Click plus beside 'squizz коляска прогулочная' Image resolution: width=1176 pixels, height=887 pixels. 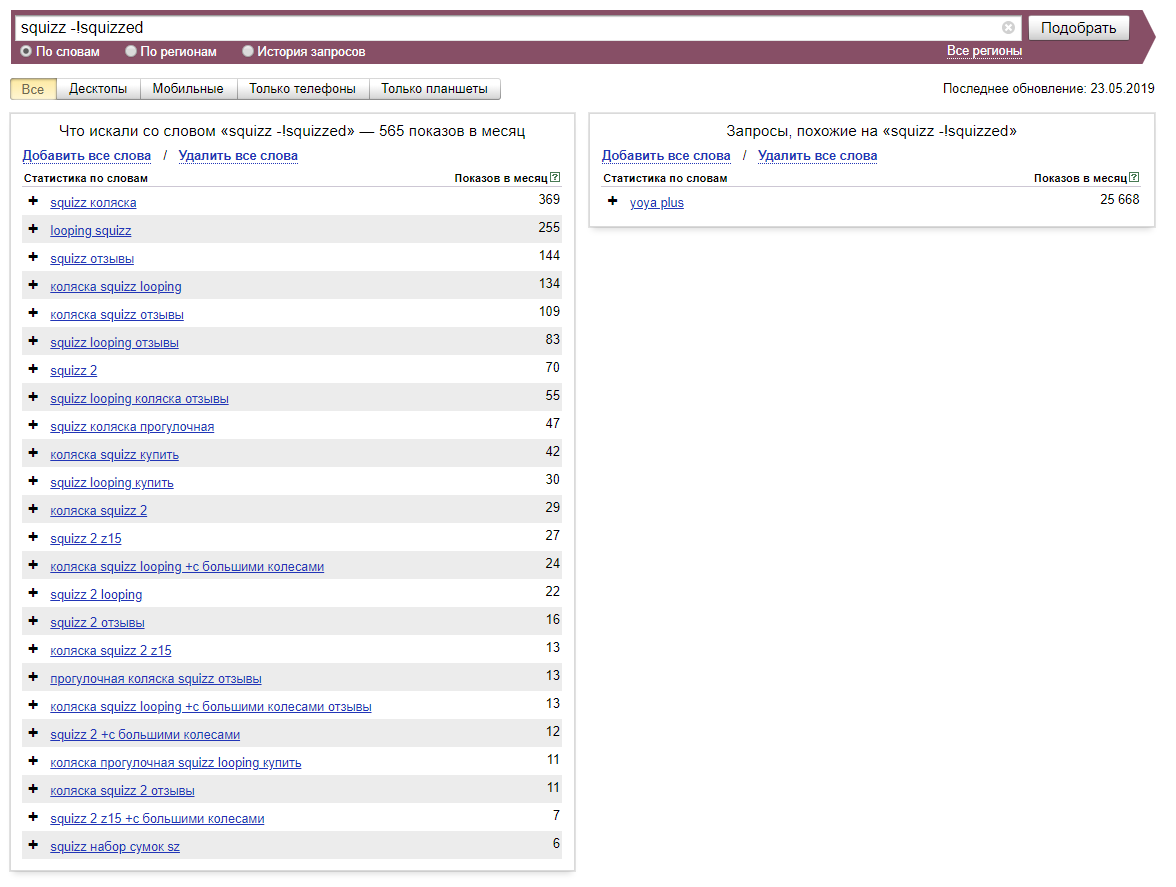33,425
